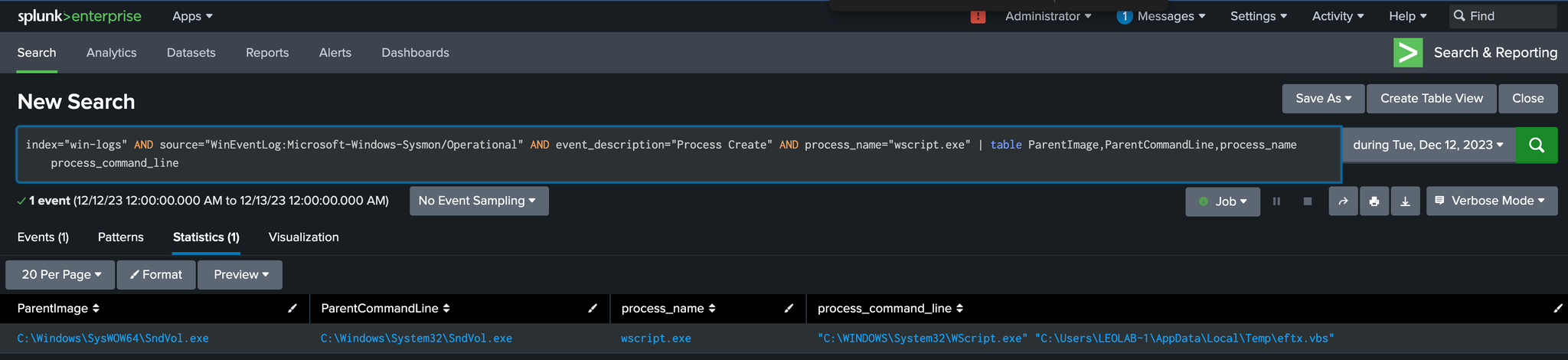
Task: Go to the Reports nav tab
Action: [267, 53]
